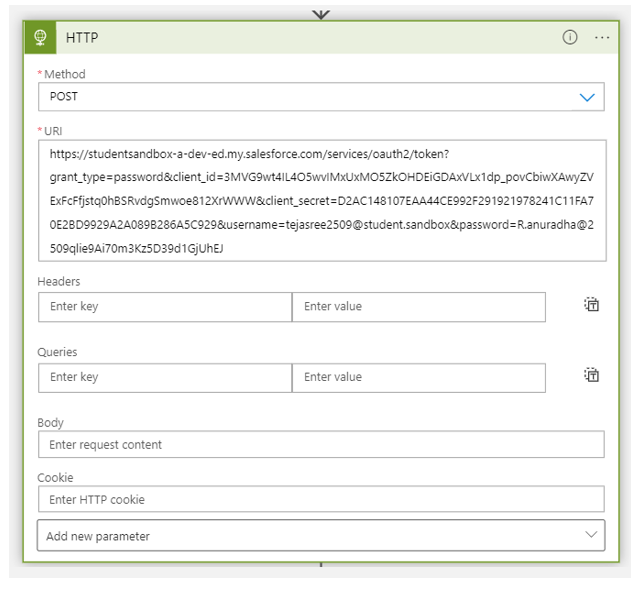Select the Queries Enter value field

click(x=418, y=377)
